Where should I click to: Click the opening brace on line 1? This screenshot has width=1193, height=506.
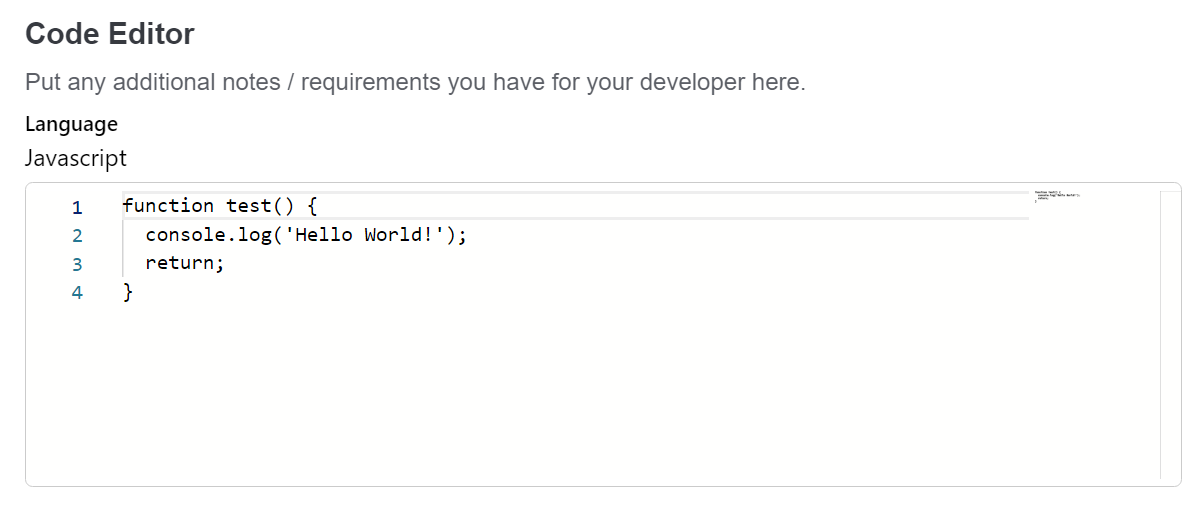312,206
